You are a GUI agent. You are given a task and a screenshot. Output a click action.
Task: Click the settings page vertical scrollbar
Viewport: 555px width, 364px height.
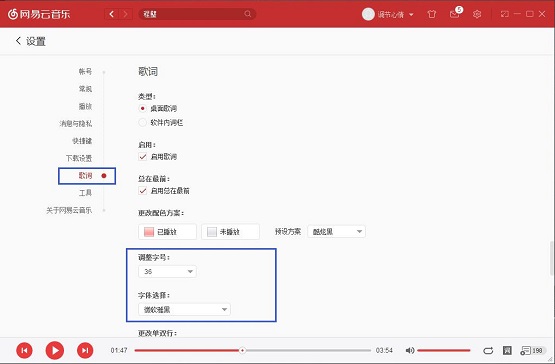point(552,258)
